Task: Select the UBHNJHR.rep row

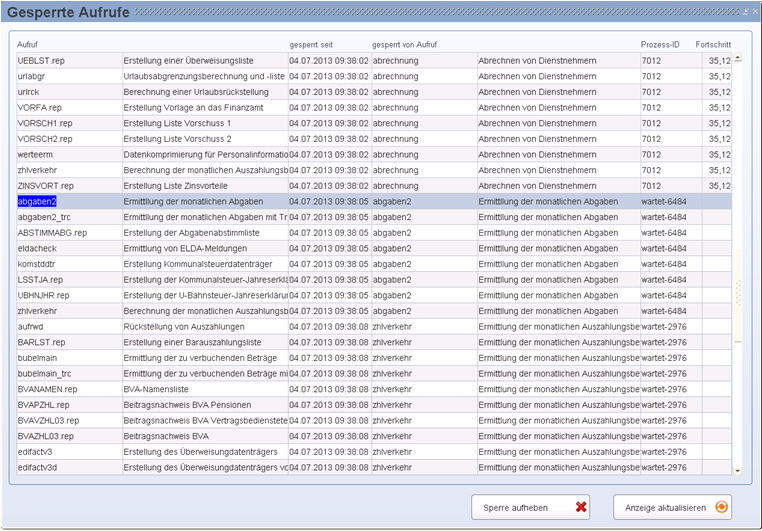Action: (374, 295)
